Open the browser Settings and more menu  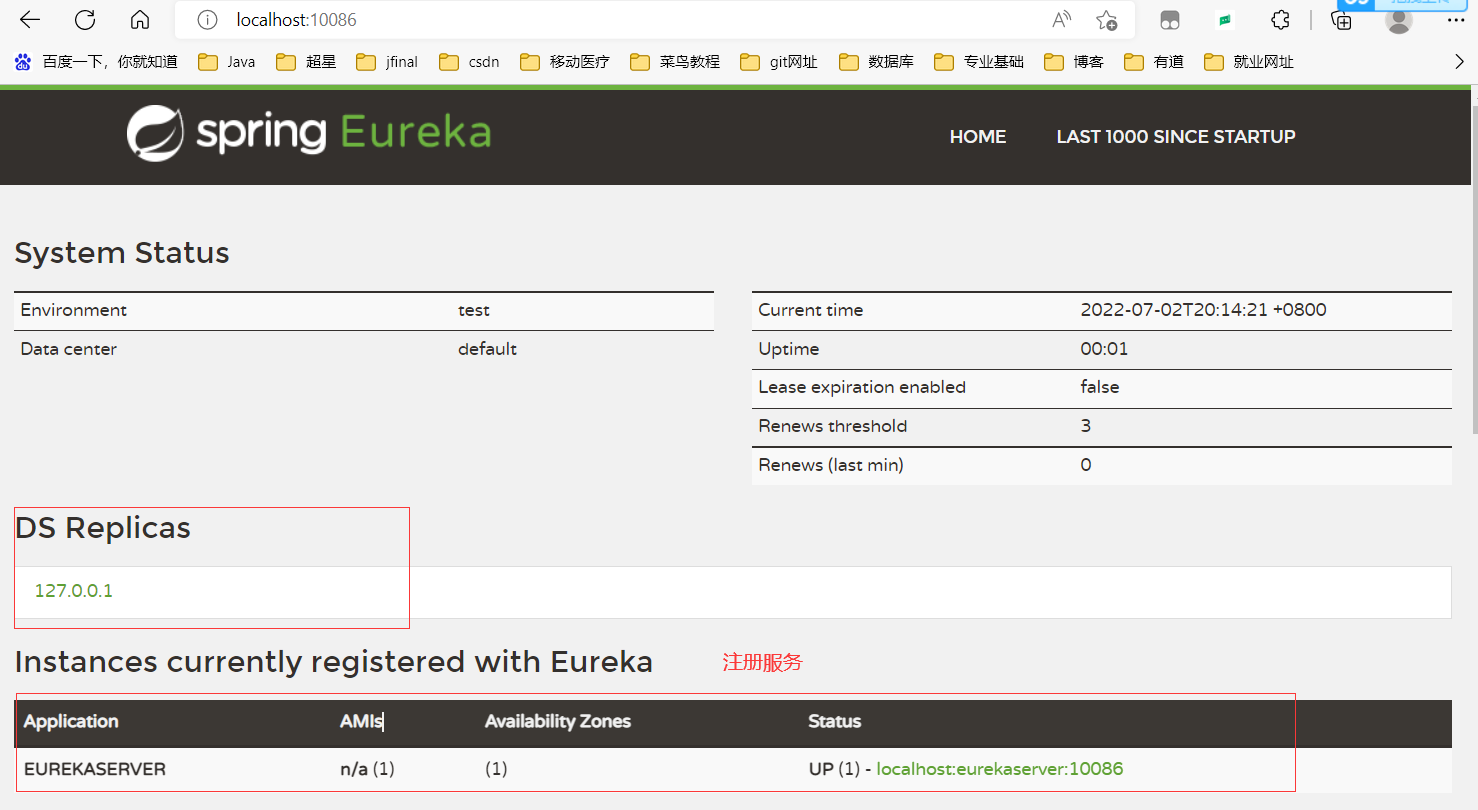coord(1456,20)
